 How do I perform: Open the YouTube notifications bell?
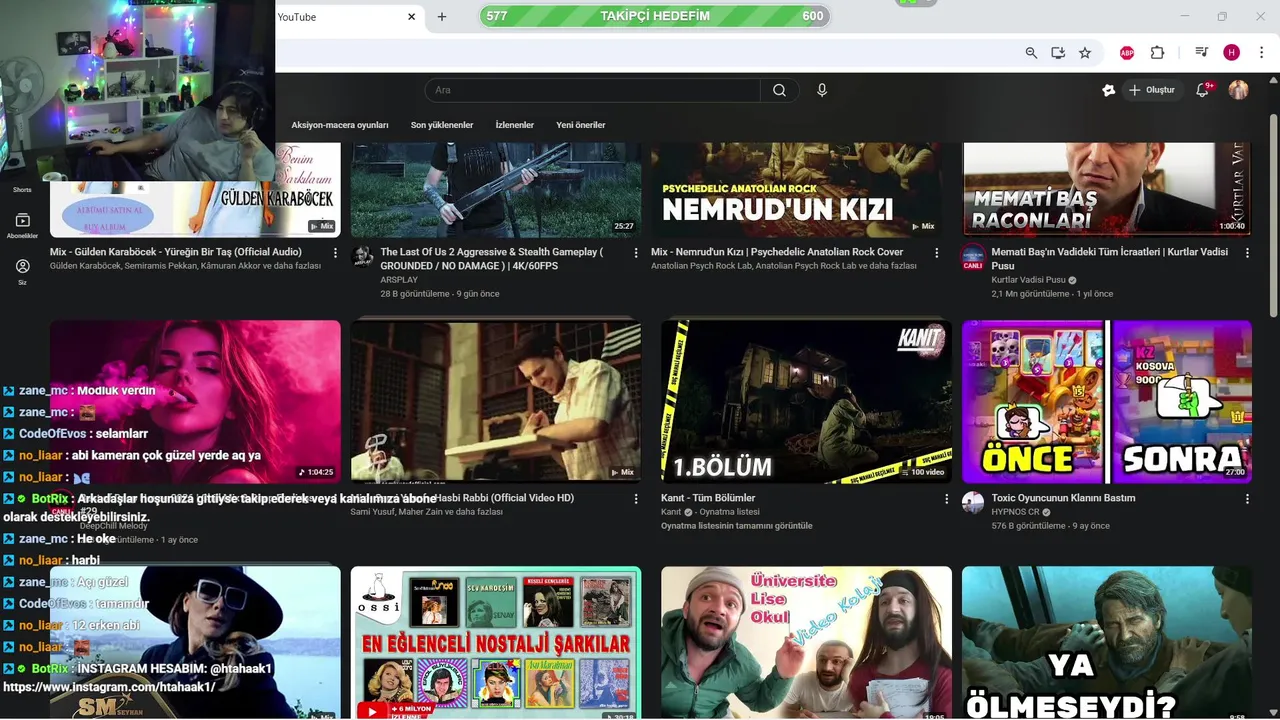1203,90
